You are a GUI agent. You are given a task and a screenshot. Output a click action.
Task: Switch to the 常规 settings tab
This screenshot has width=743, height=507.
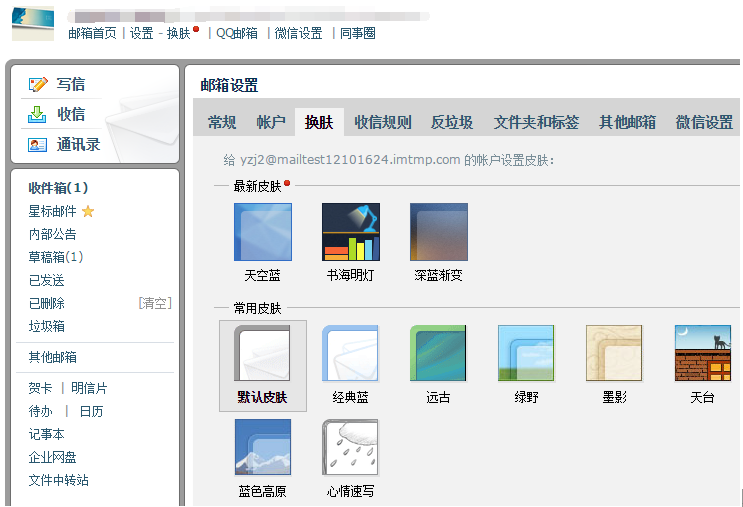pos(222,123)
